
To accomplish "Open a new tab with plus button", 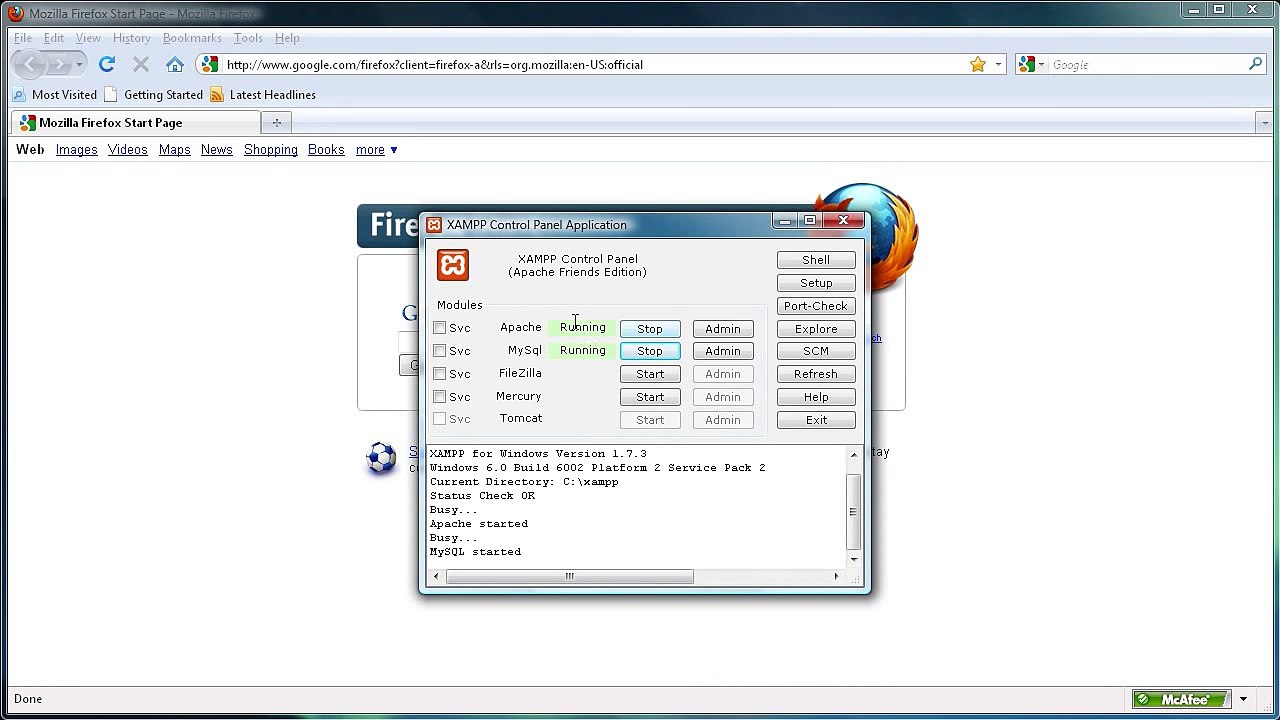I will tap(277, 123).
